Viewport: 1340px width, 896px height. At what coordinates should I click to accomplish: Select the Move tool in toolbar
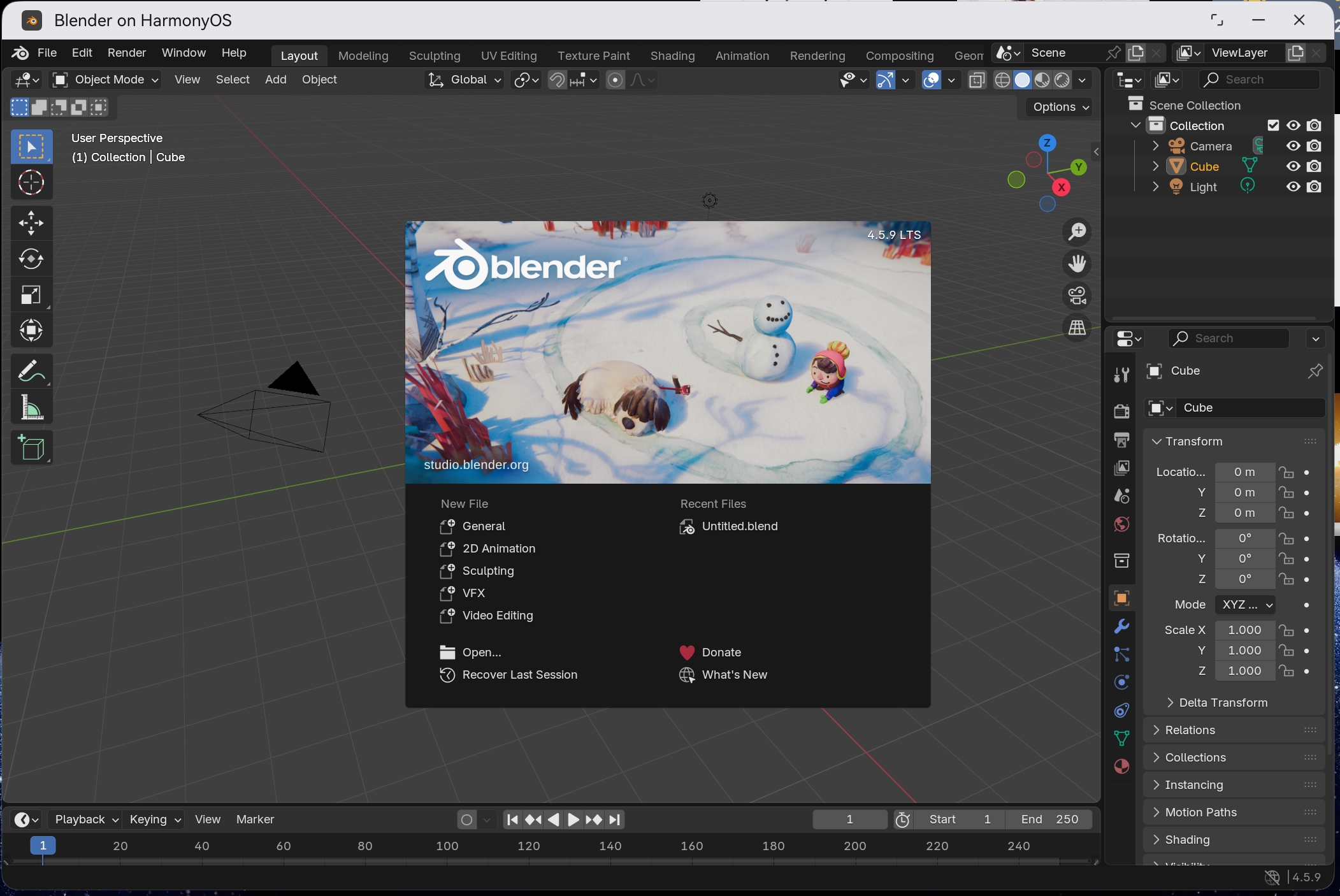[x=31, y=223]
